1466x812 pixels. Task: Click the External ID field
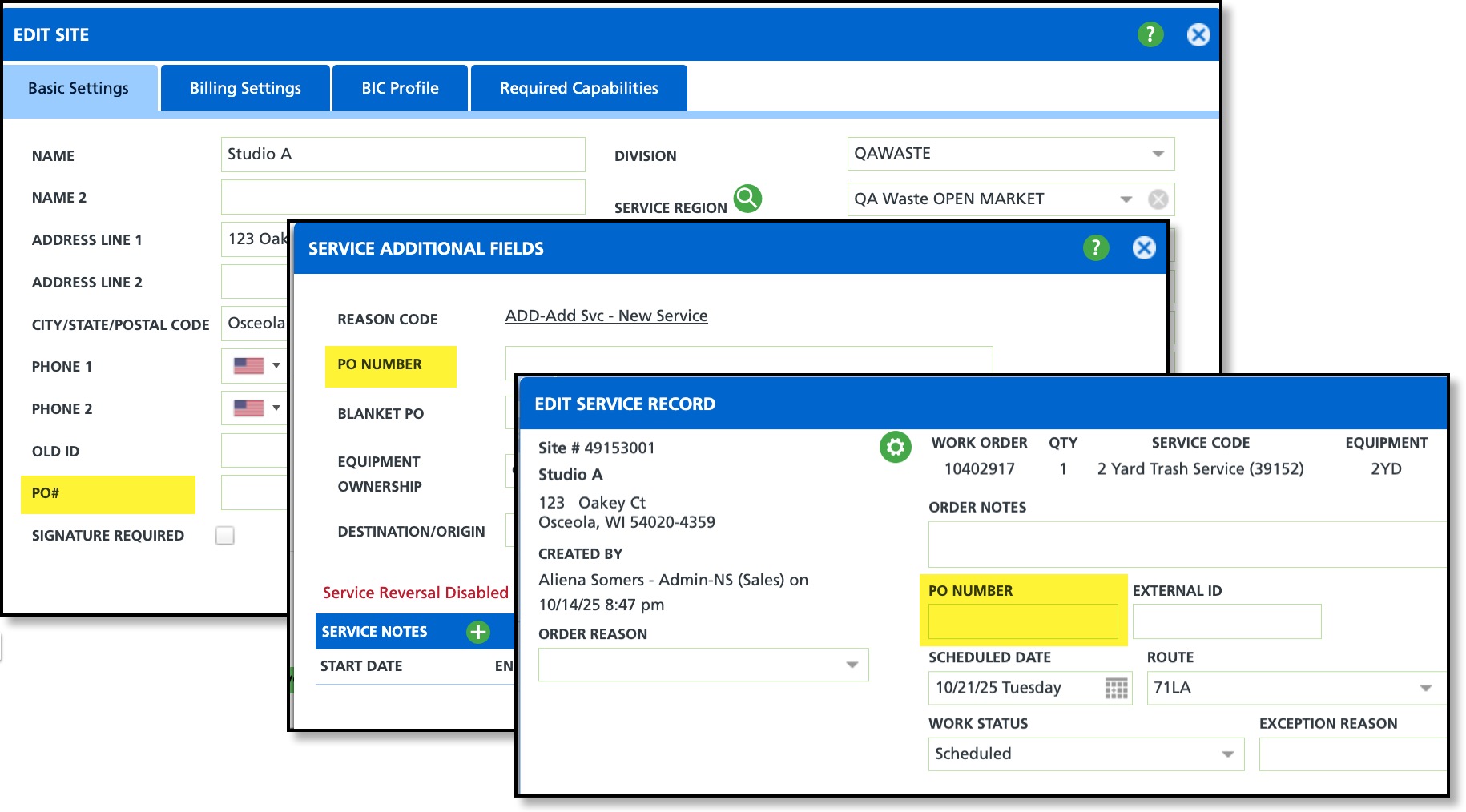coord(1226,621)
